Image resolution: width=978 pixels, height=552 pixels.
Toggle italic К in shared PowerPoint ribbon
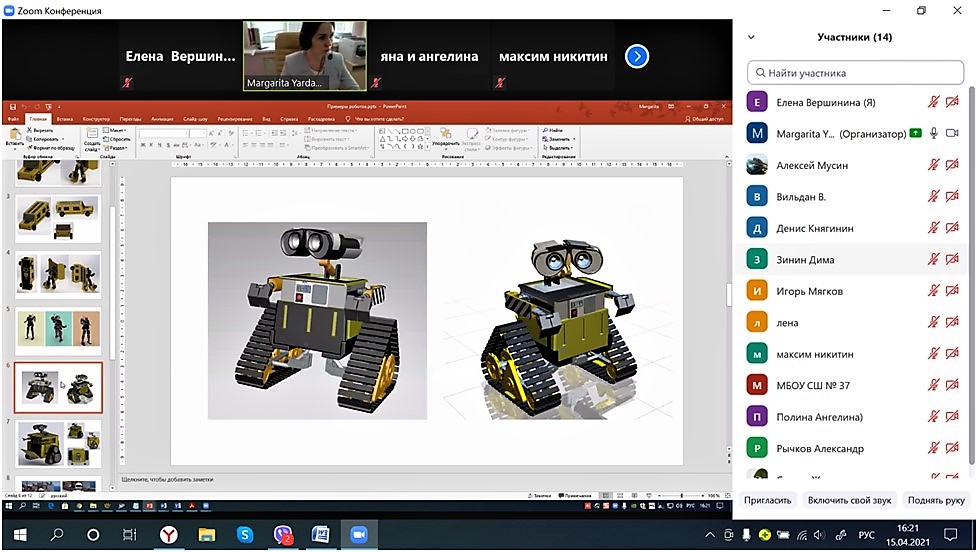pos(151,145)
